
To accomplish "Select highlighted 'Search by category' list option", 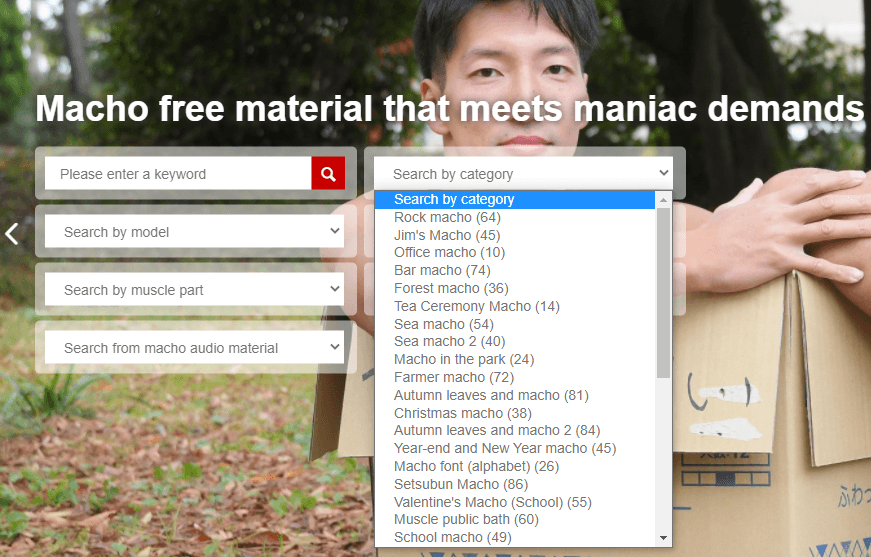I will coord(515,199).
